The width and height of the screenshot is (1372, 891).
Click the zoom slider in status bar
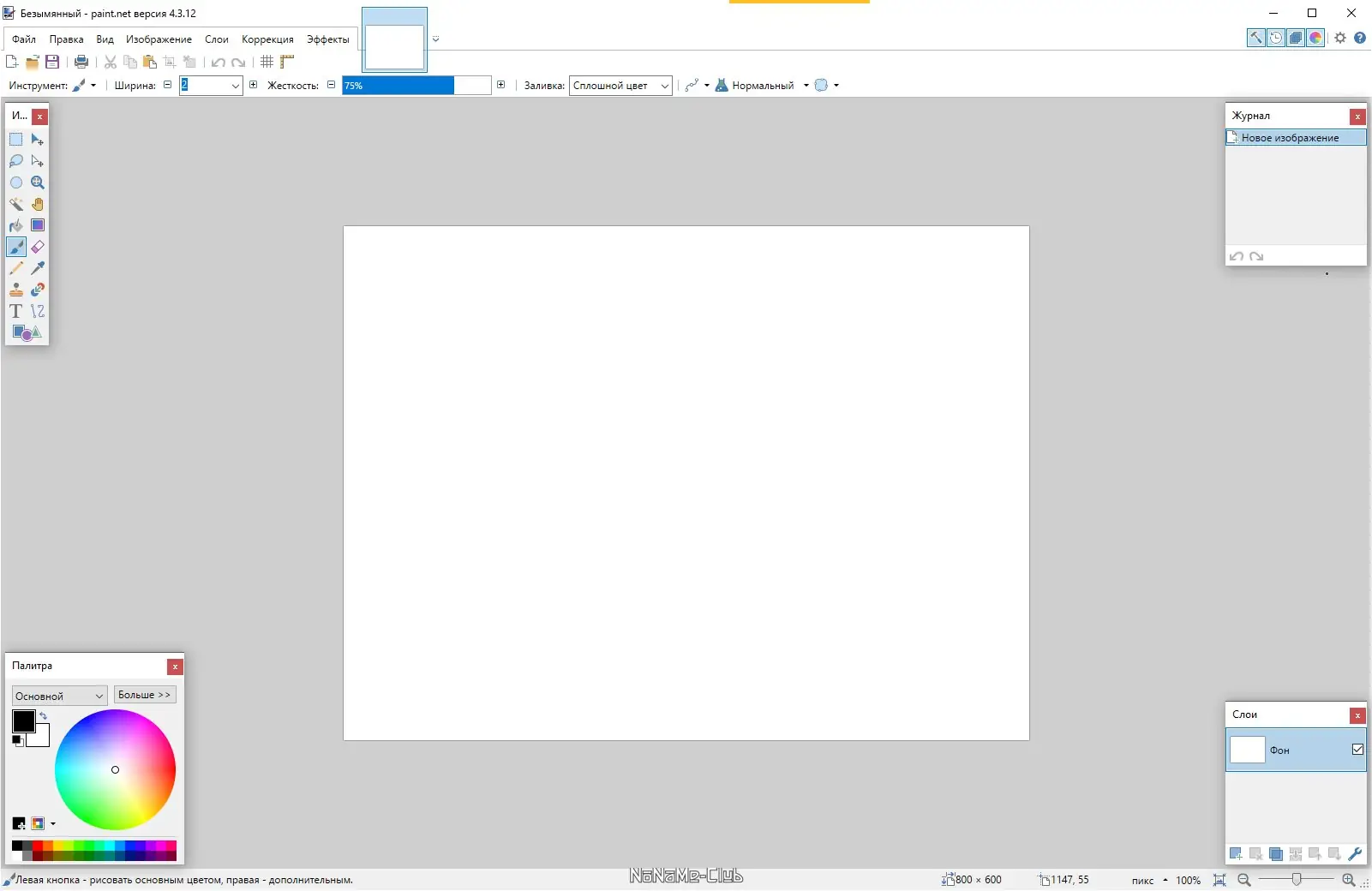tap(1297, 880)
